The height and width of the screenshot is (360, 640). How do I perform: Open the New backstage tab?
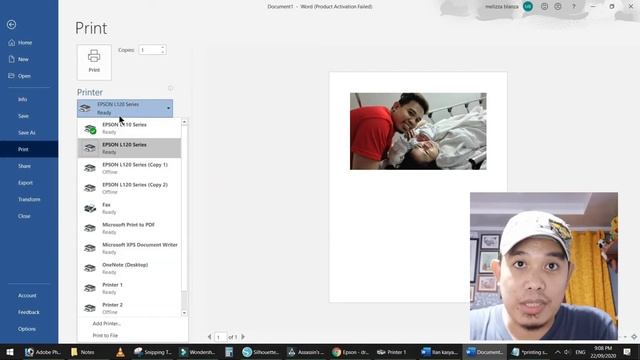pyautogui.click(x=29, y=59)
